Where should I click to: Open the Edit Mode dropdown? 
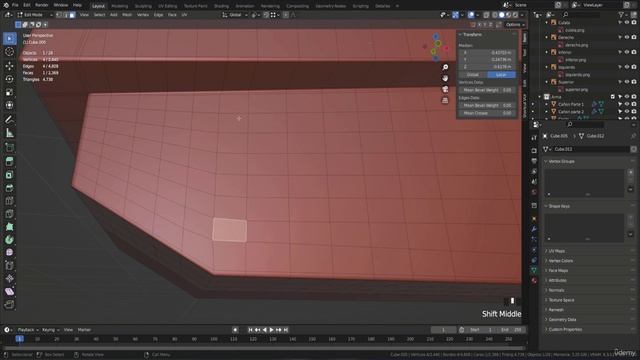click(x=35, y=15)
